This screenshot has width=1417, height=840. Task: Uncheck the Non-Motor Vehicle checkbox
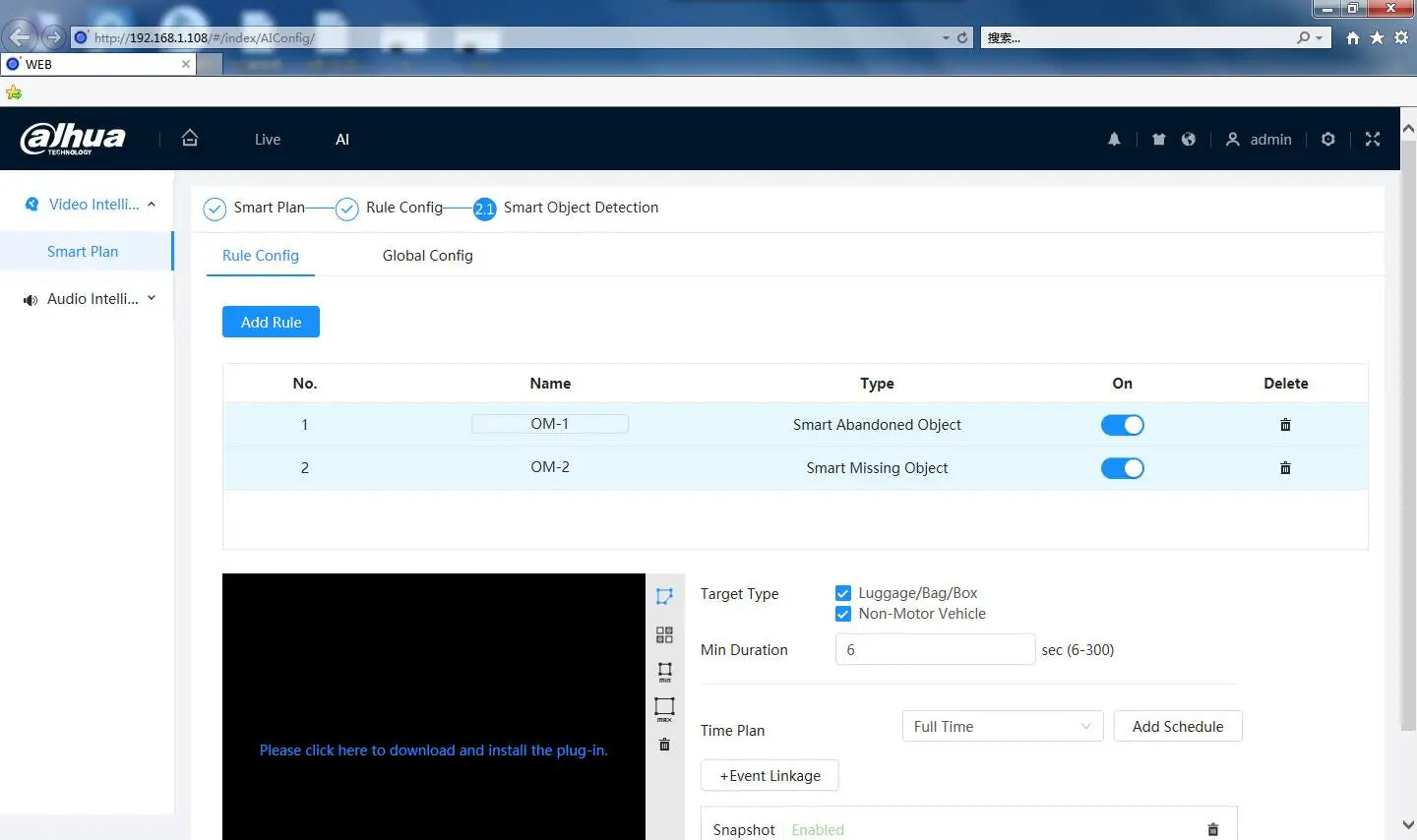click(843, 614)
